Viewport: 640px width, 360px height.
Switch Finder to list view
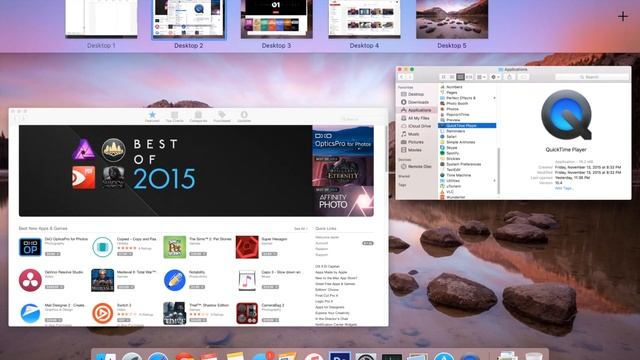pyautogui.click(x=452, y=77)
